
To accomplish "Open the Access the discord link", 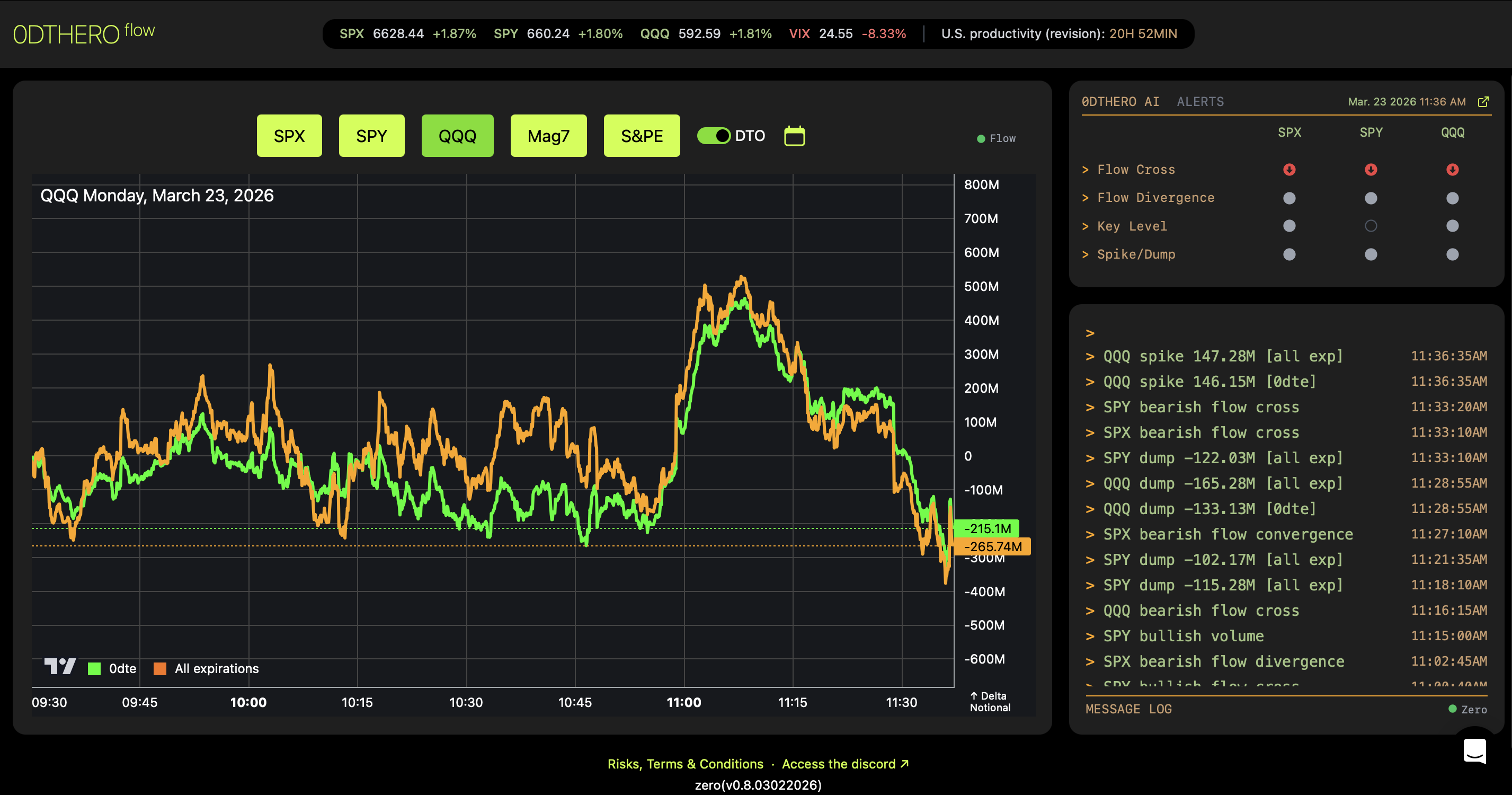I will [x=838, y=764].
